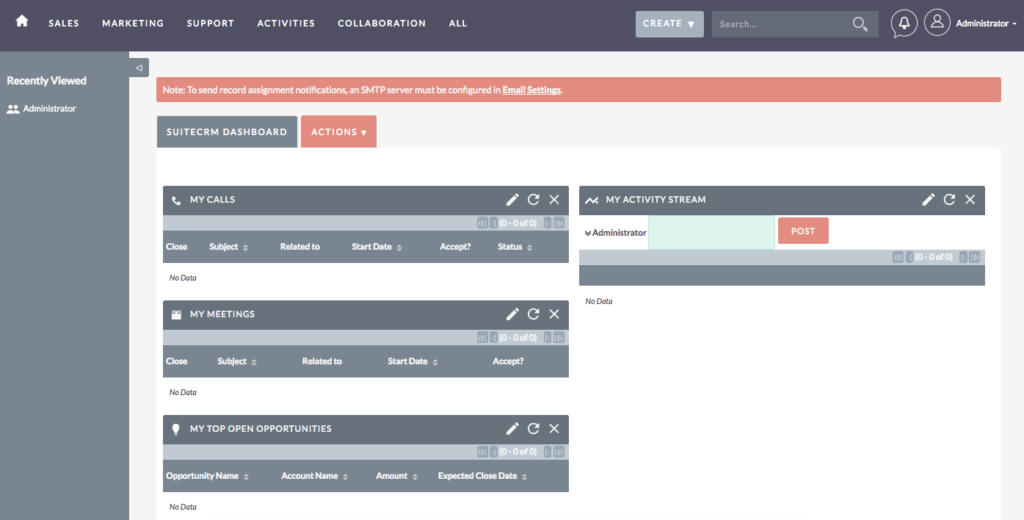
Task: Open the Create dropdown menu
Action: [x=669, y=24]
